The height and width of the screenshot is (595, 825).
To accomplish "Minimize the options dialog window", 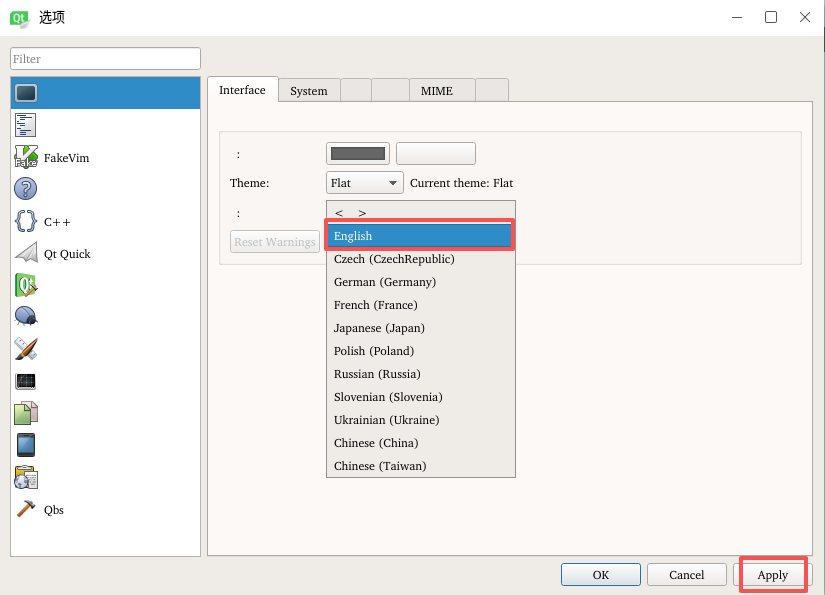I will click(737, 17).
